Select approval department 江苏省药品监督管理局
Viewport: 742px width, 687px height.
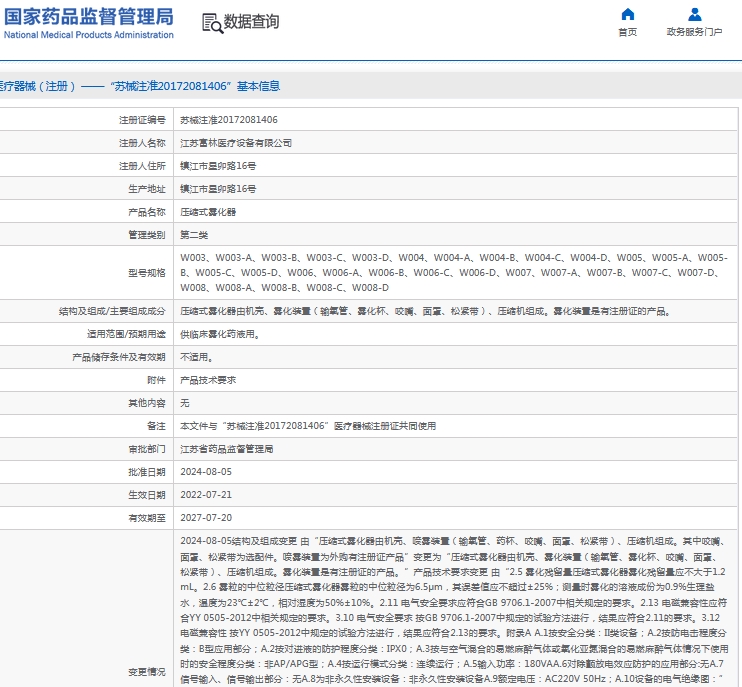point(226,449)
